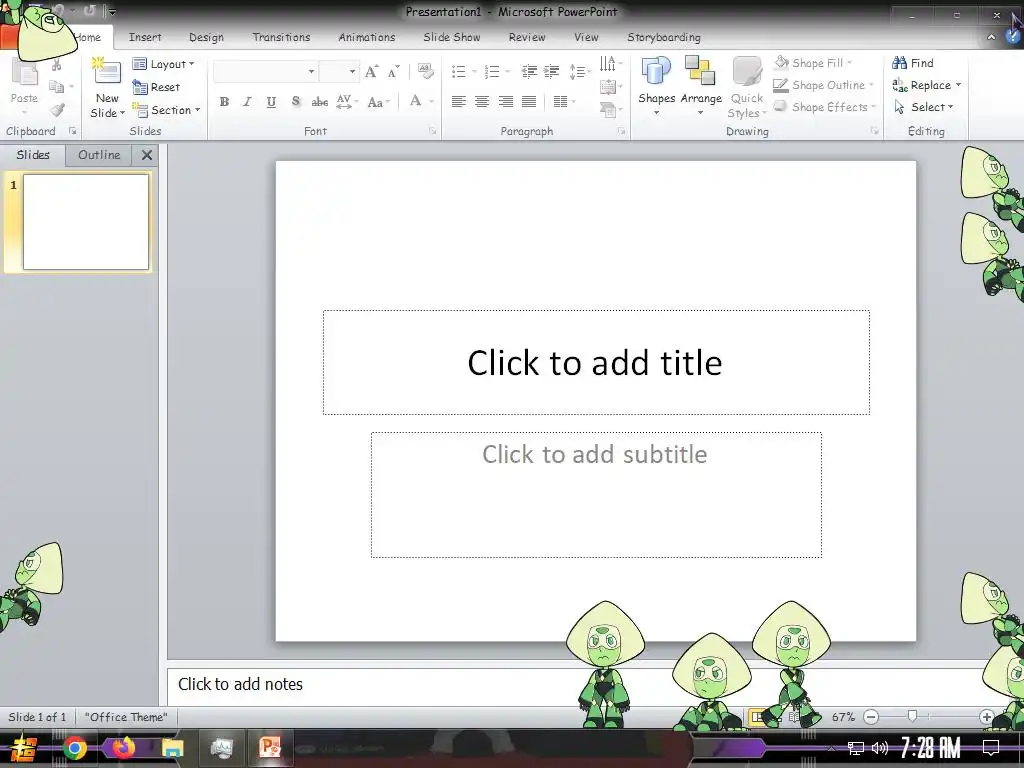Align text left
1024x768 pixels.
point(458,101)
